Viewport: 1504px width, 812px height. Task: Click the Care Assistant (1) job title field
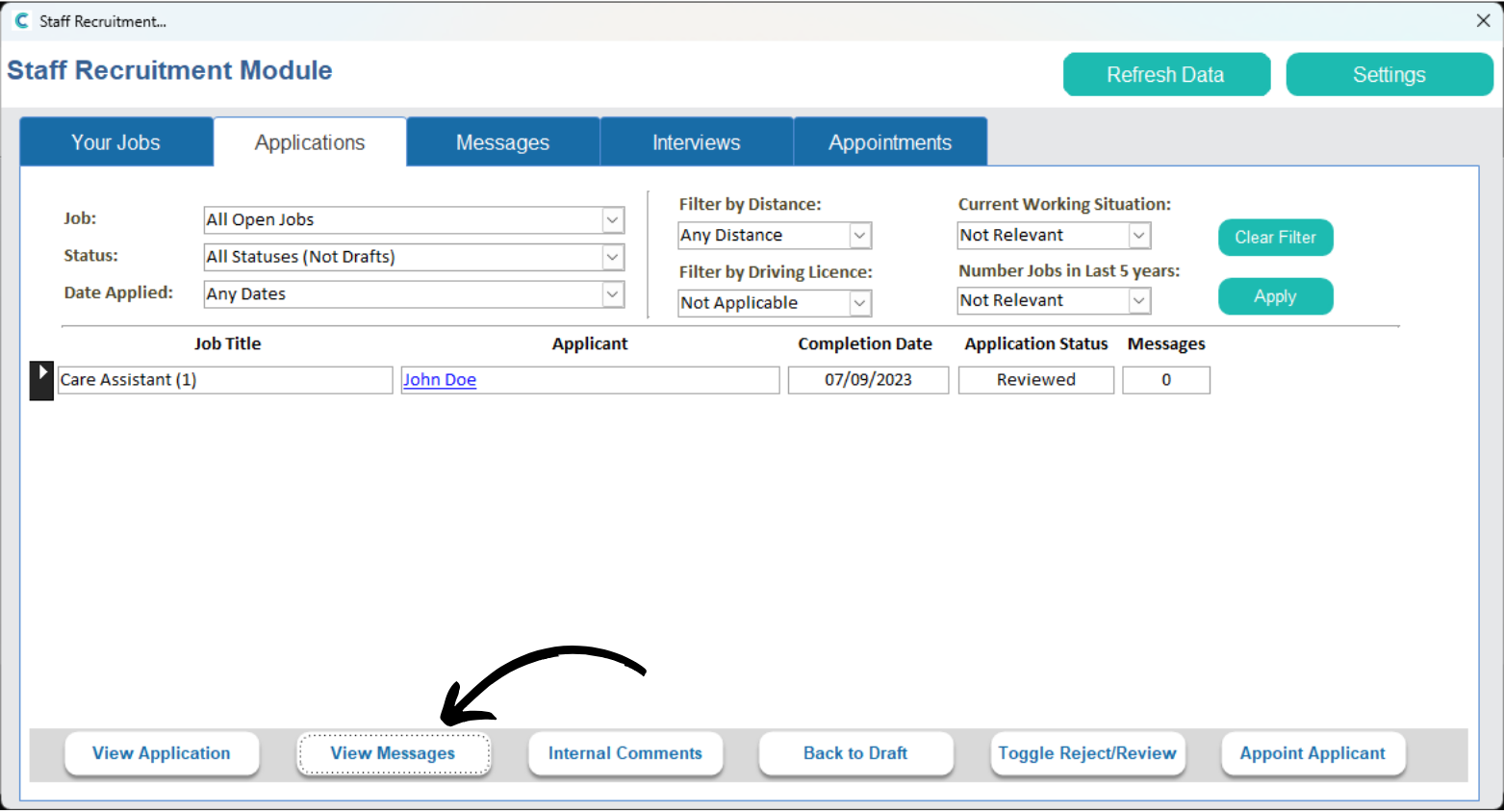coord(225,380)
